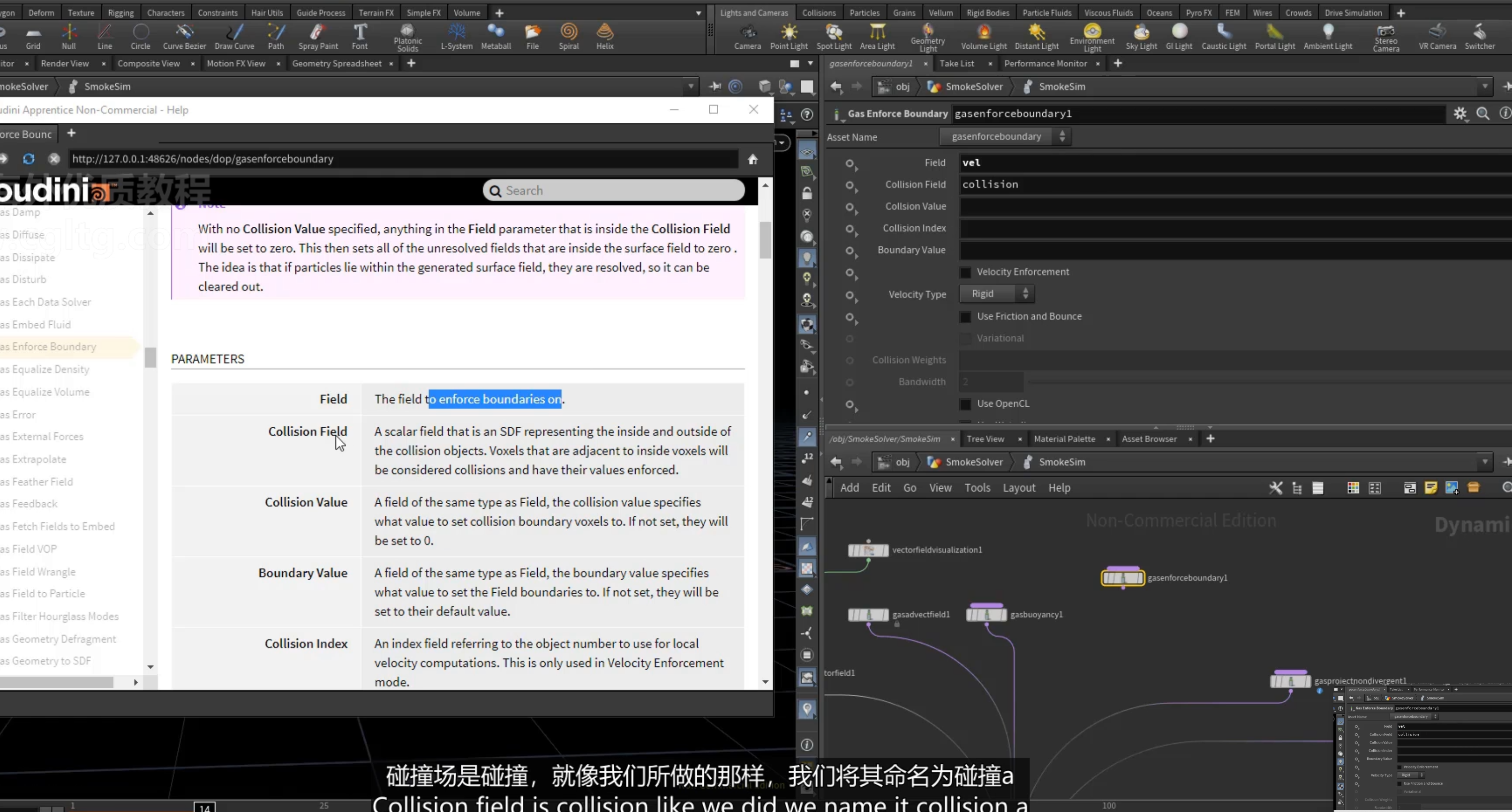Add a Sky Light from shelf
The image size is (1512, 812).
coord(1141,37)
